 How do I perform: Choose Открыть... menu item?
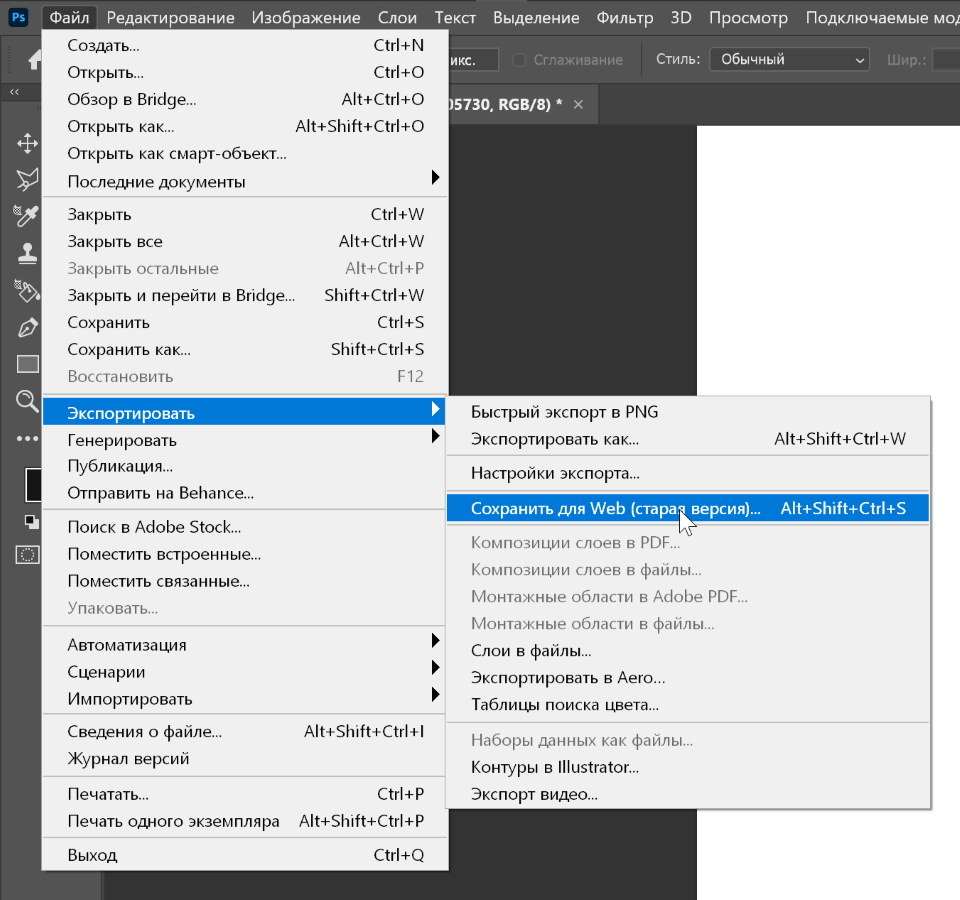coord(245,72)
